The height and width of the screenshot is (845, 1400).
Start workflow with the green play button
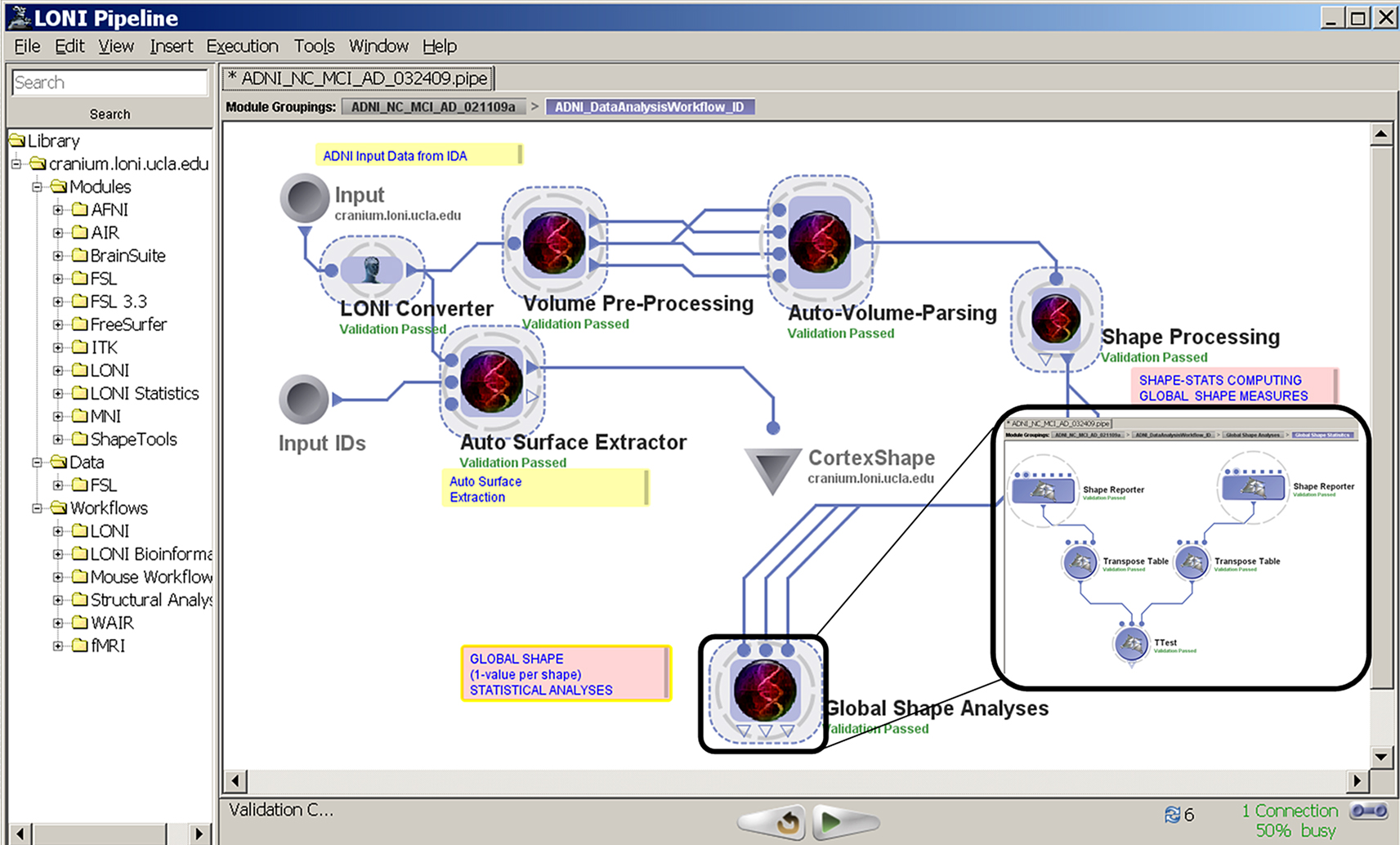coord(846,822)
